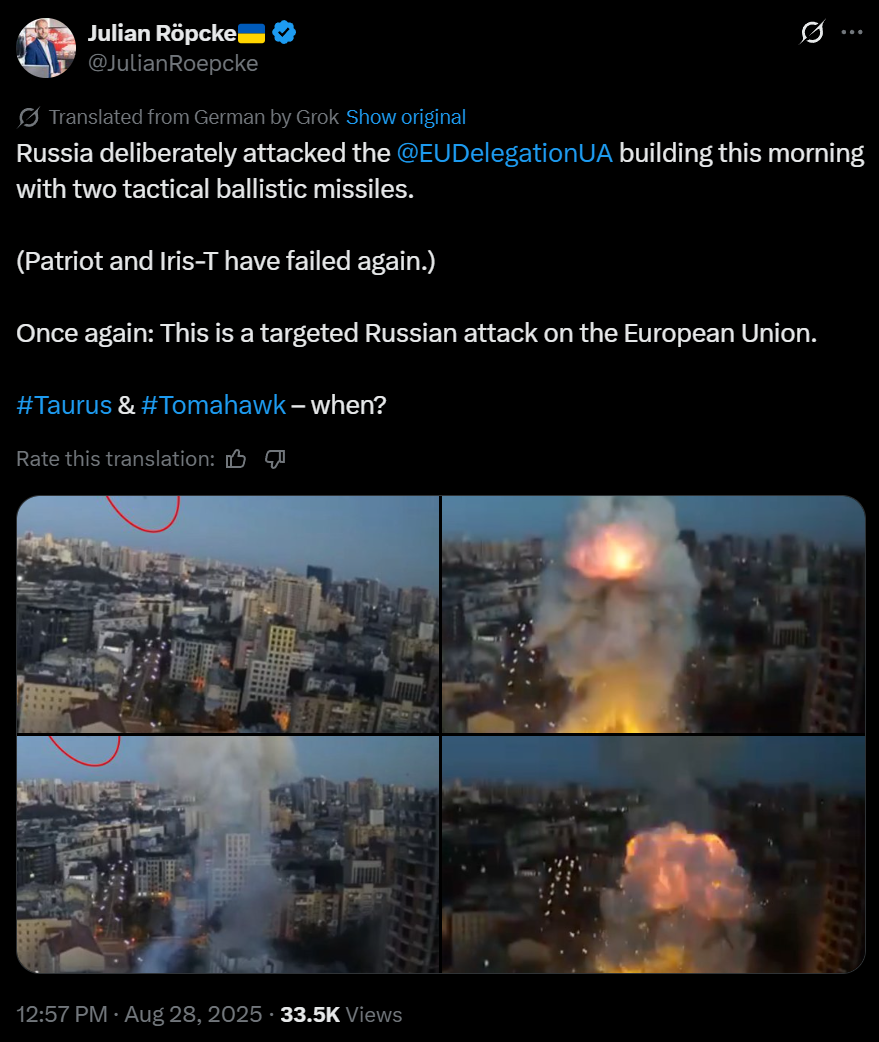This screenshot has height=1042, width=879.
Task: Click the 33.5K Views count
Action: 341,1014
